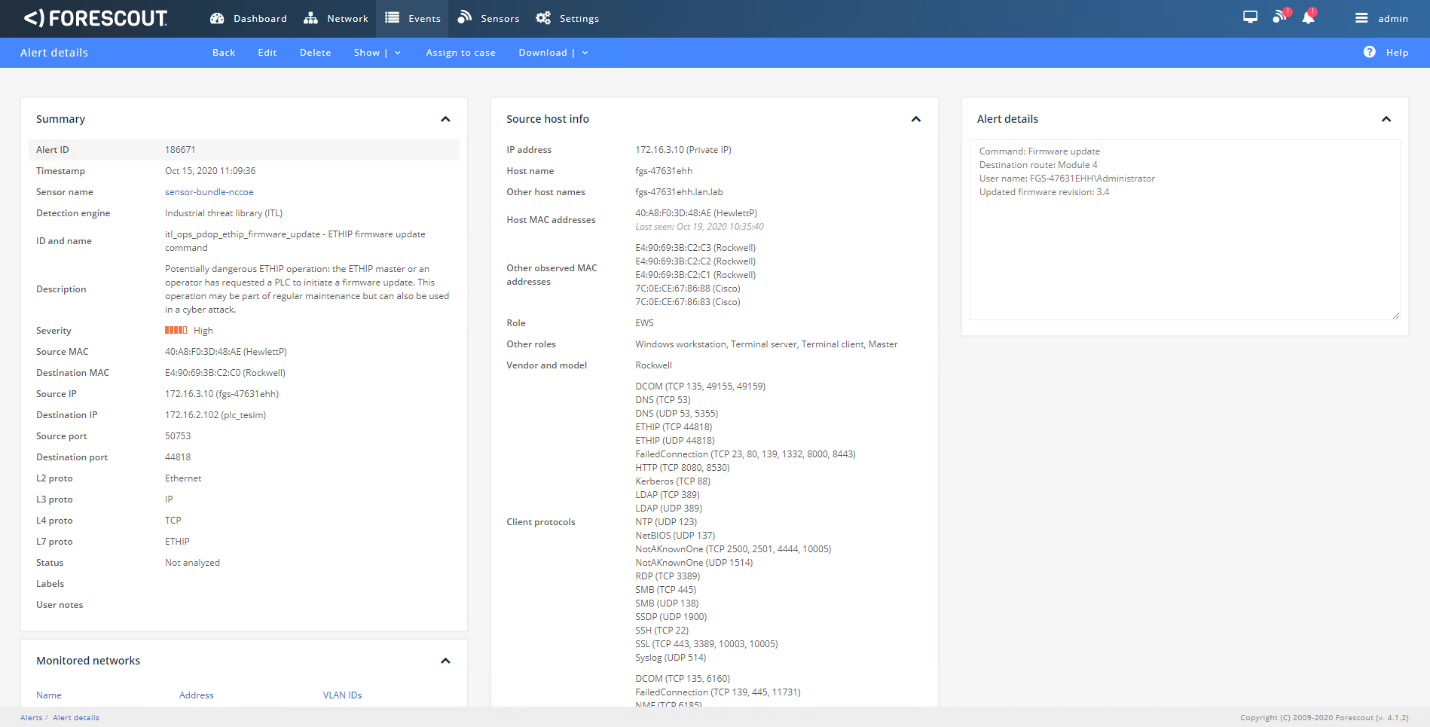Select RDP (TCP 3389) client protocol
Viewport: 1430px width, 727px height.
coord(668,576)
